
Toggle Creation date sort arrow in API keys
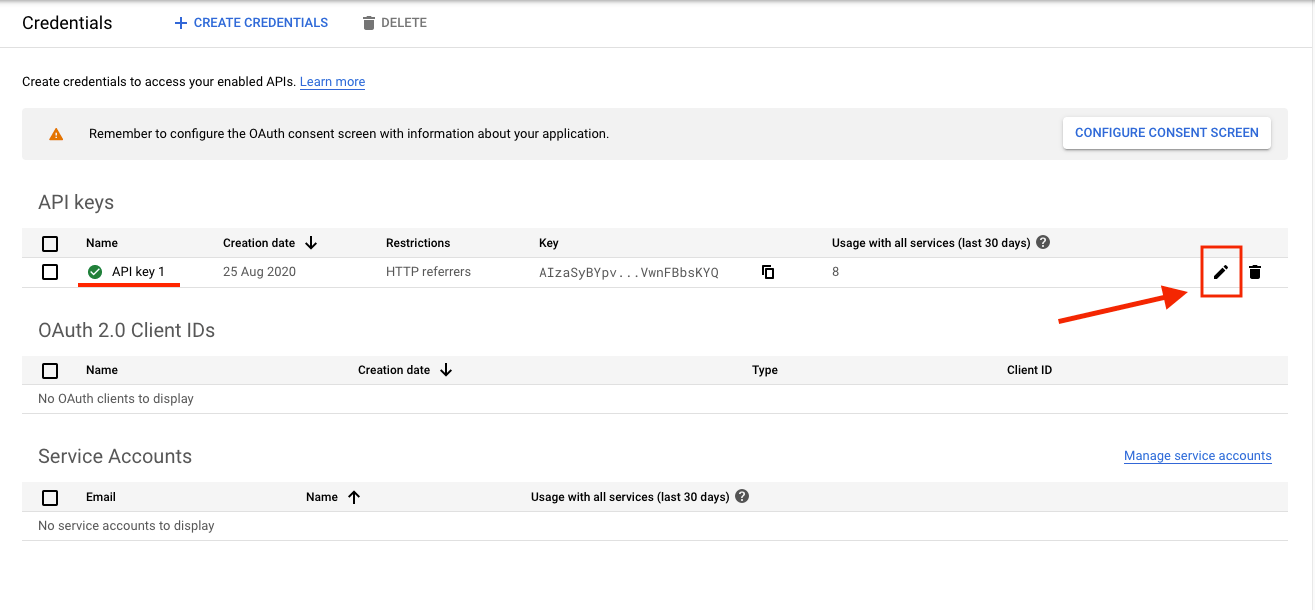[x=310, y=242]
